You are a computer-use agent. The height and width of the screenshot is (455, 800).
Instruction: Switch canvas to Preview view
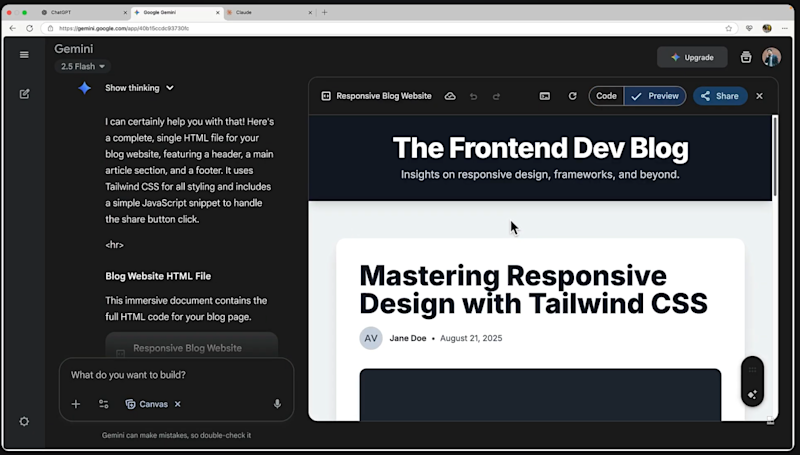coord(655,96)
